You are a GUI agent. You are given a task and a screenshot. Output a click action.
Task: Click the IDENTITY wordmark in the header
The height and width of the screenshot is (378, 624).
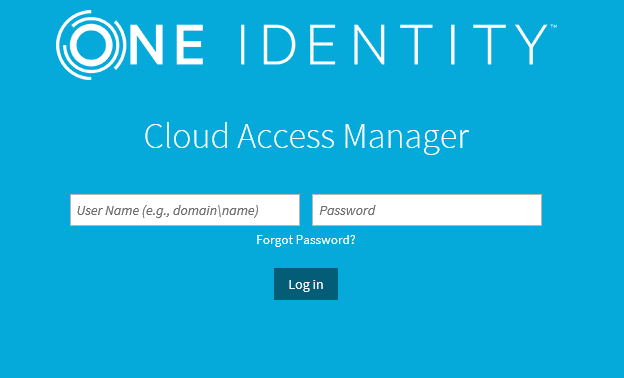(x=394, y=45)
